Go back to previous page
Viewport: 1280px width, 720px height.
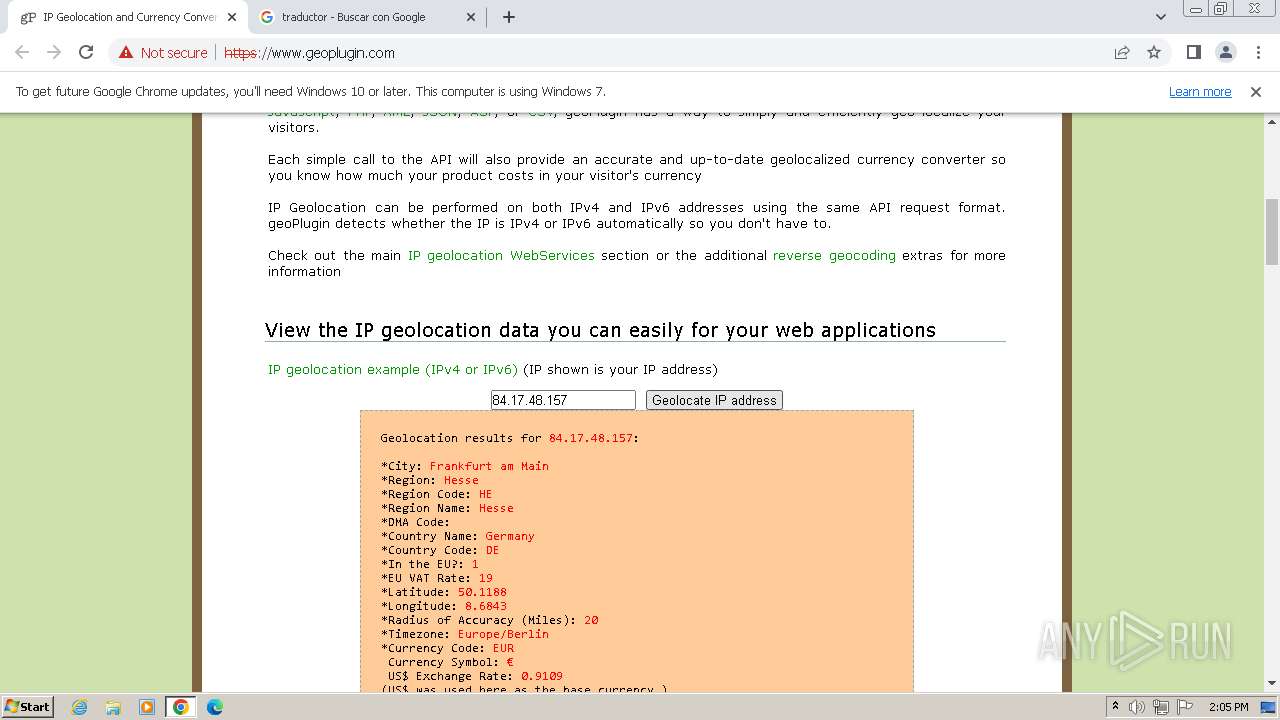(x=22, y=53)
